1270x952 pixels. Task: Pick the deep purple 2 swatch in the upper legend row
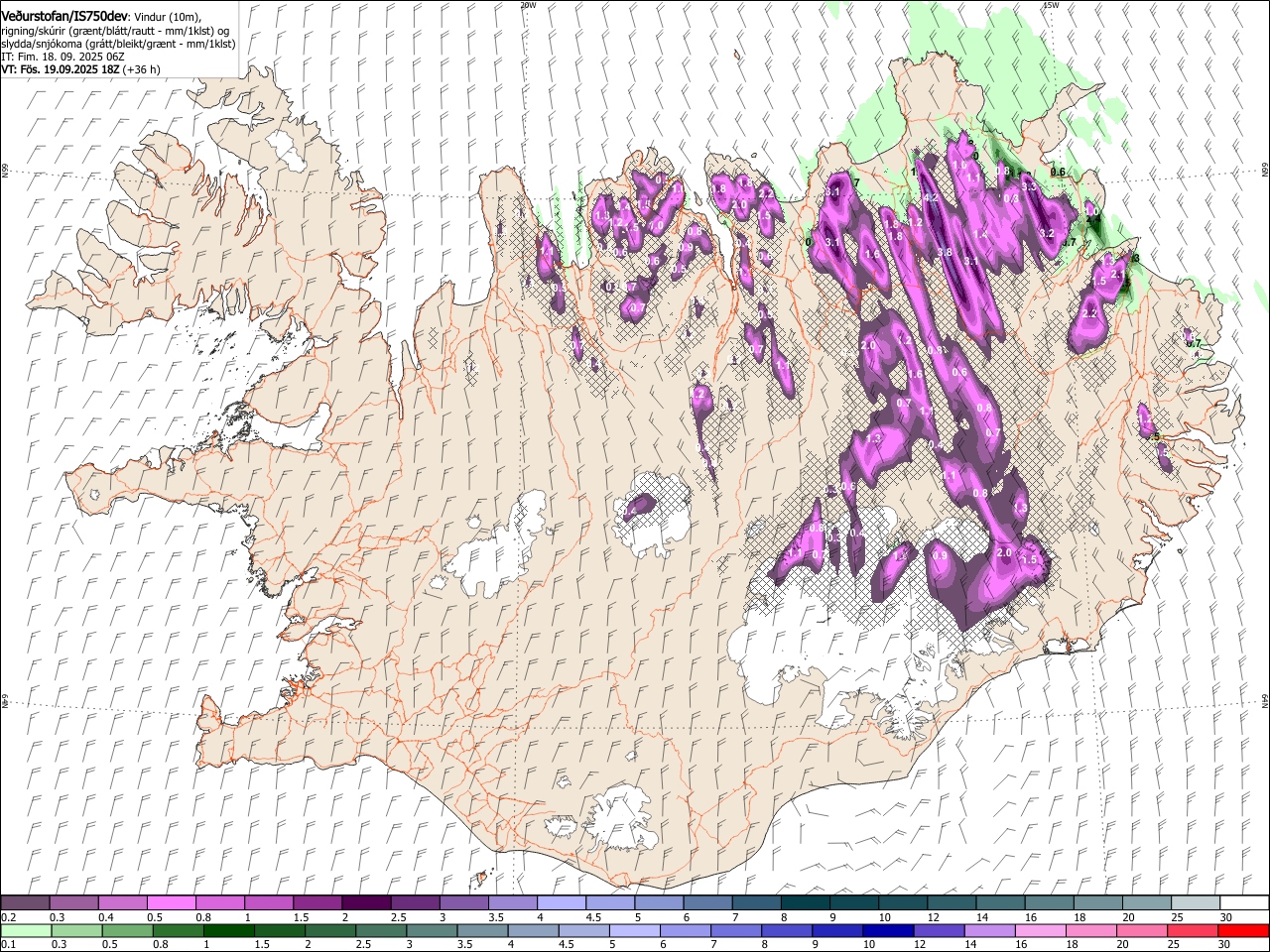pyautogui.click(x=366, y=903)
